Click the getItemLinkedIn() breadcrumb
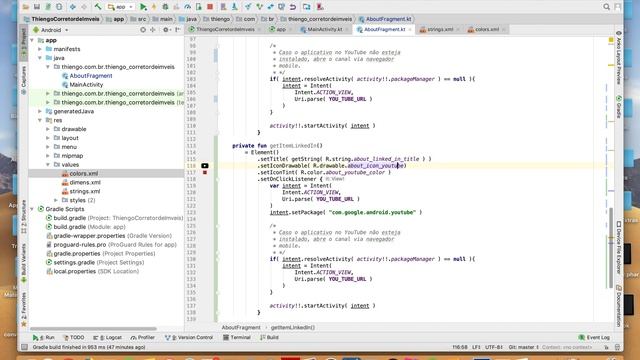 click(x=293, y=327)
